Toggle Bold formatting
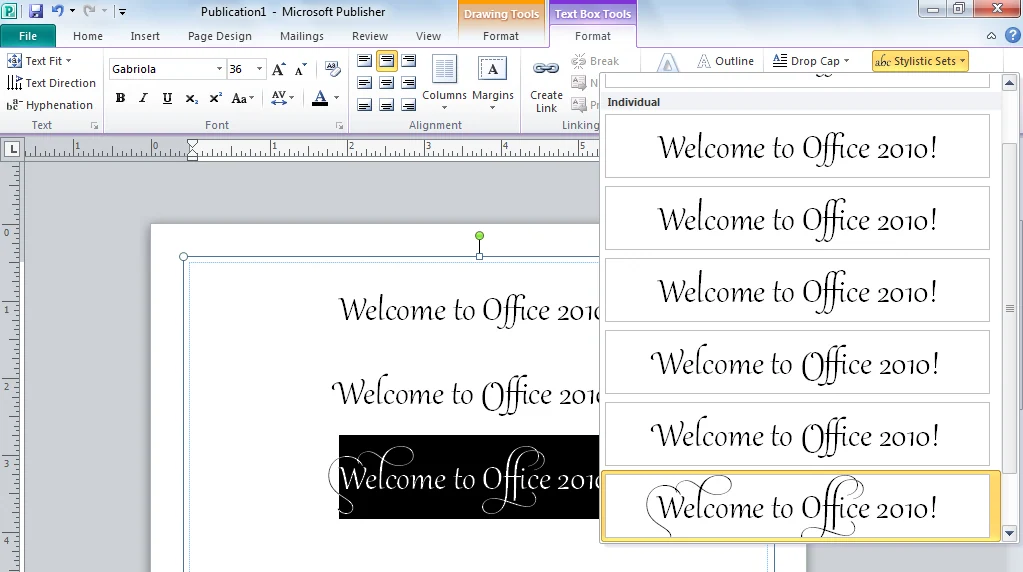Viewport: 1023px width, 572px height. 120,98
